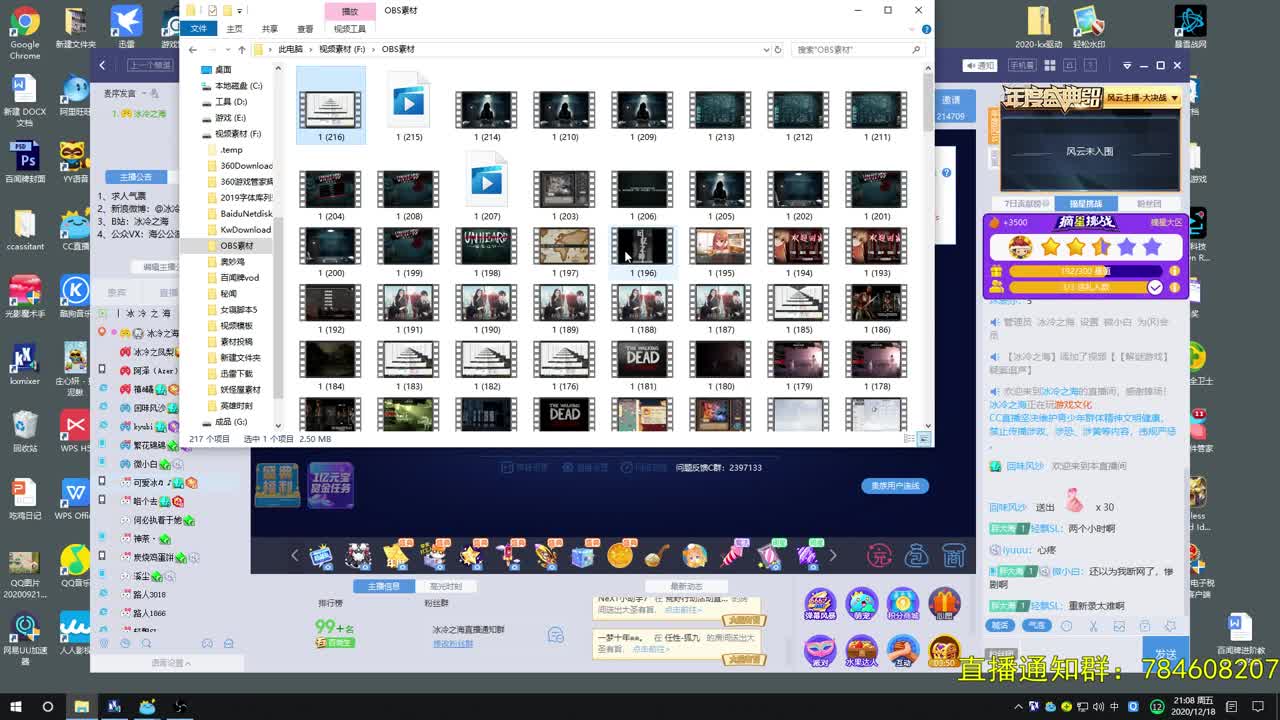Click the 发送 send button in chat

(1166, 654)
